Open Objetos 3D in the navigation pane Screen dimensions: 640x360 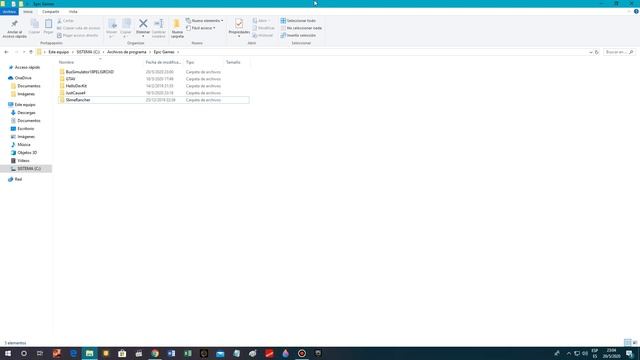click(27, 153)
